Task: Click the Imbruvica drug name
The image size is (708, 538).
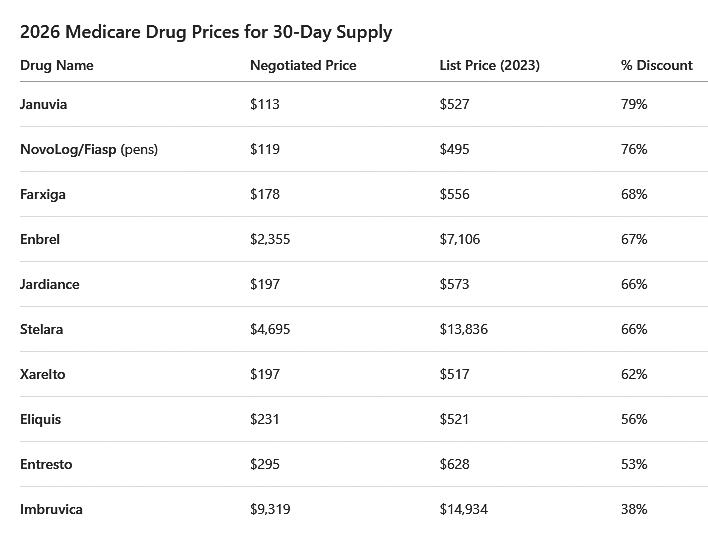Action: click(51, 509)
